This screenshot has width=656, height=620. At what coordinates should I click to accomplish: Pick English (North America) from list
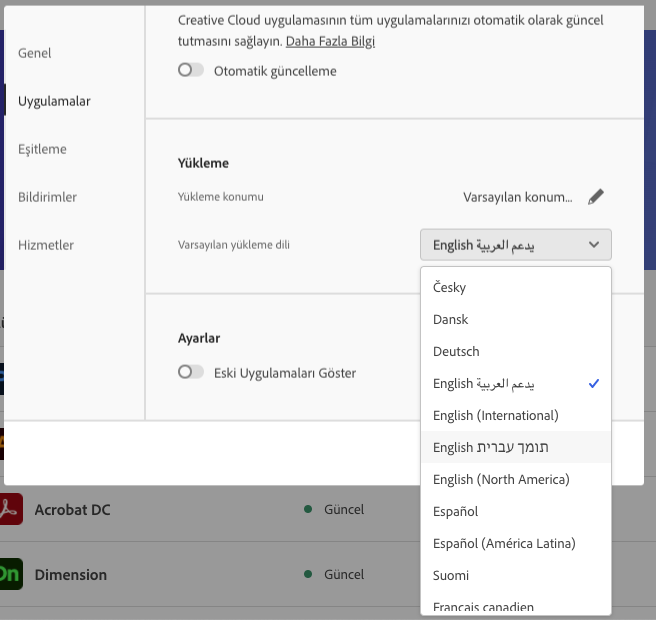501,479
